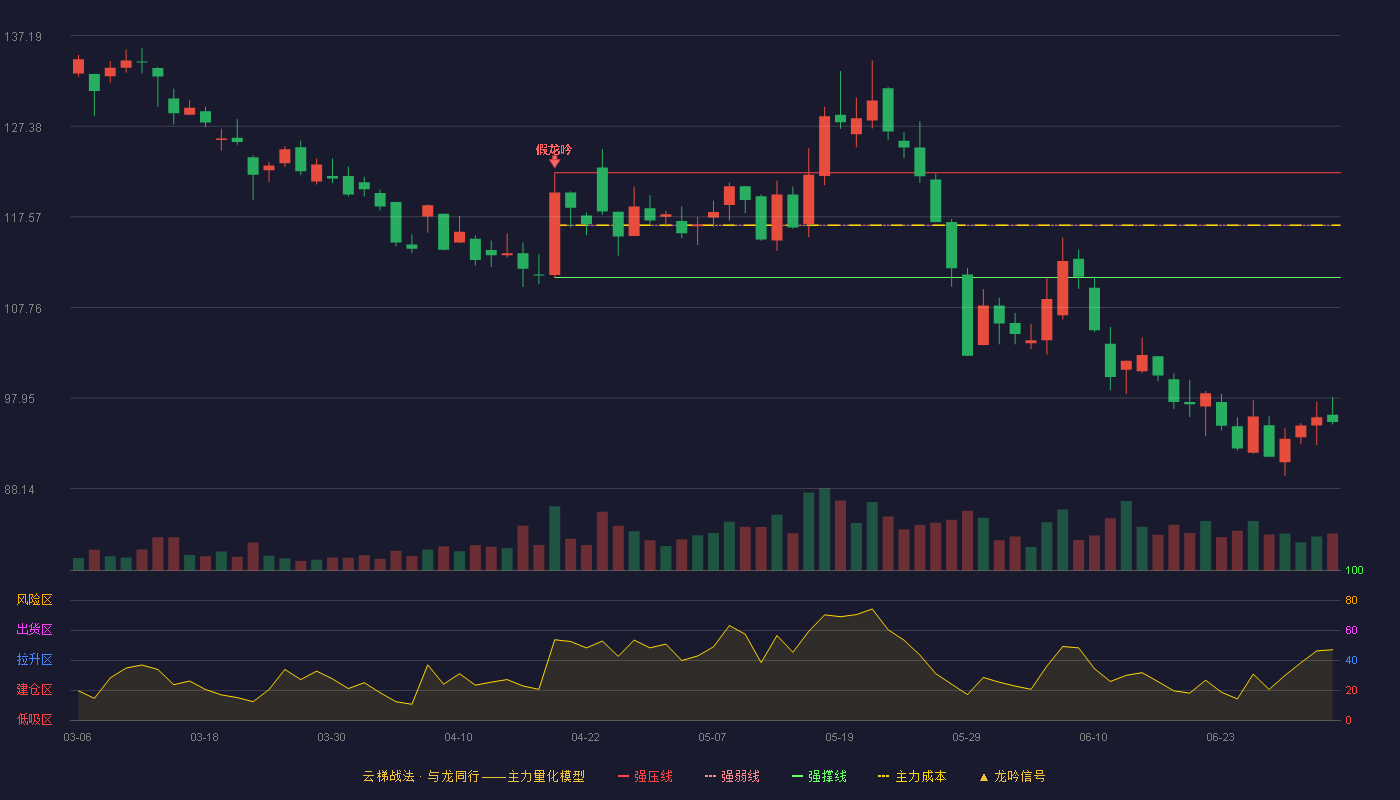1400x800 pixels.
Task: Click the 04-10 date label
Action: pyautogui.click(x=458, y=737)
